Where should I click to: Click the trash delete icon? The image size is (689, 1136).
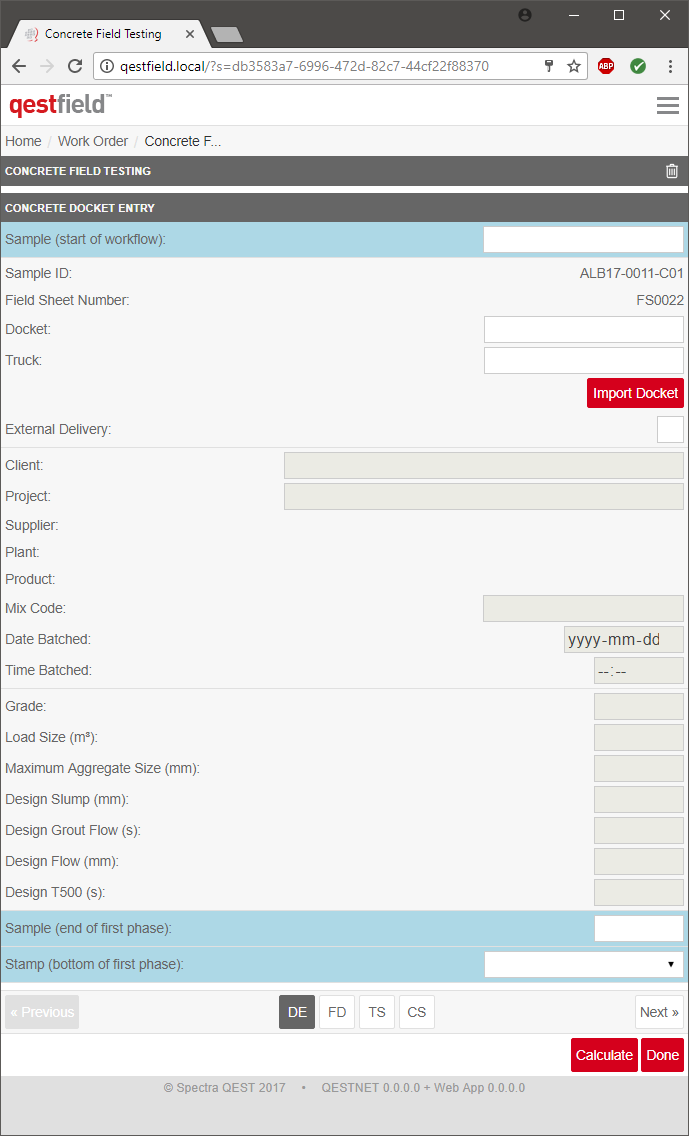click(672, 171)
